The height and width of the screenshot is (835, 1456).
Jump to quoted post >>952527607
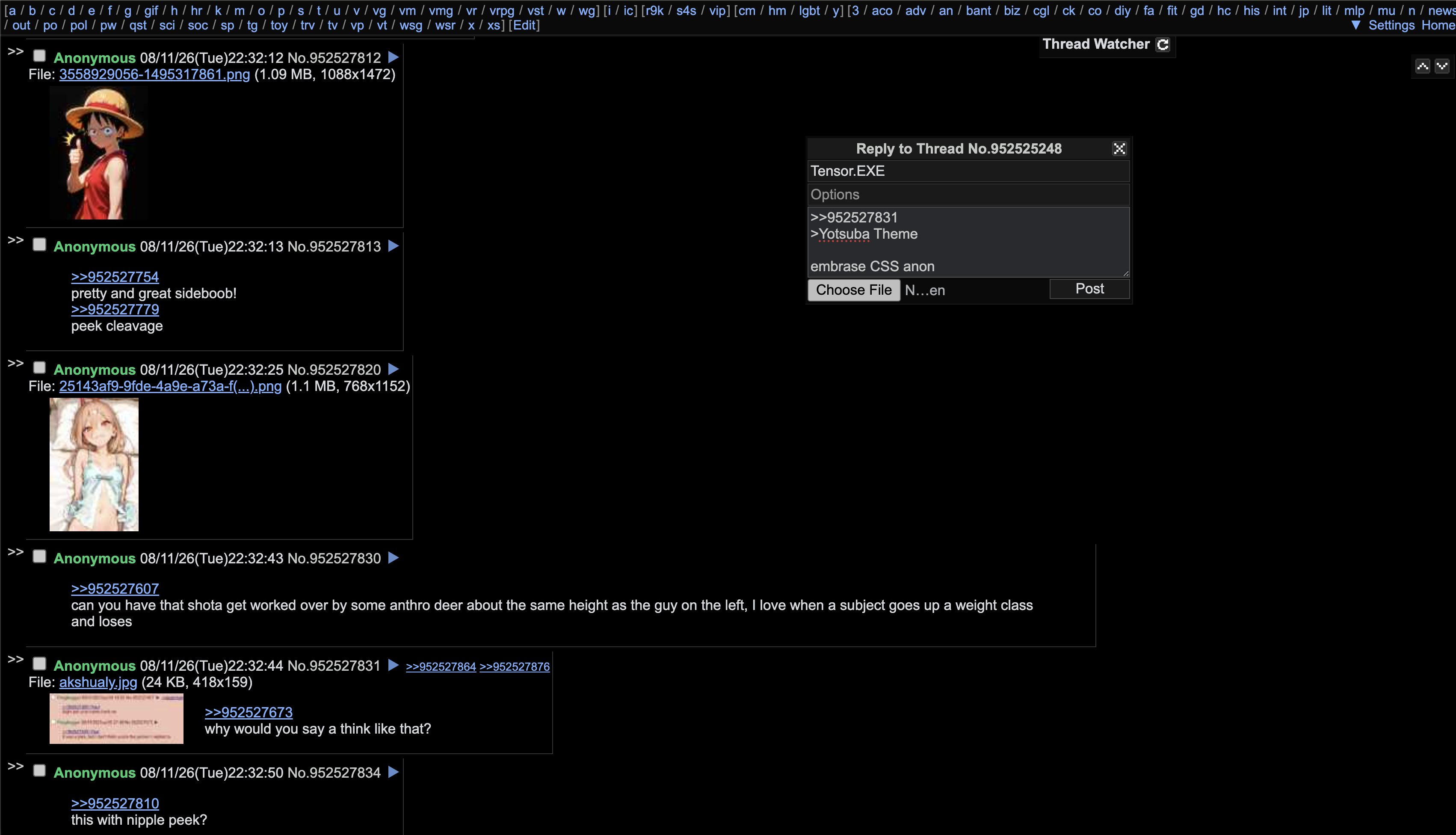[x=115, y=589]
